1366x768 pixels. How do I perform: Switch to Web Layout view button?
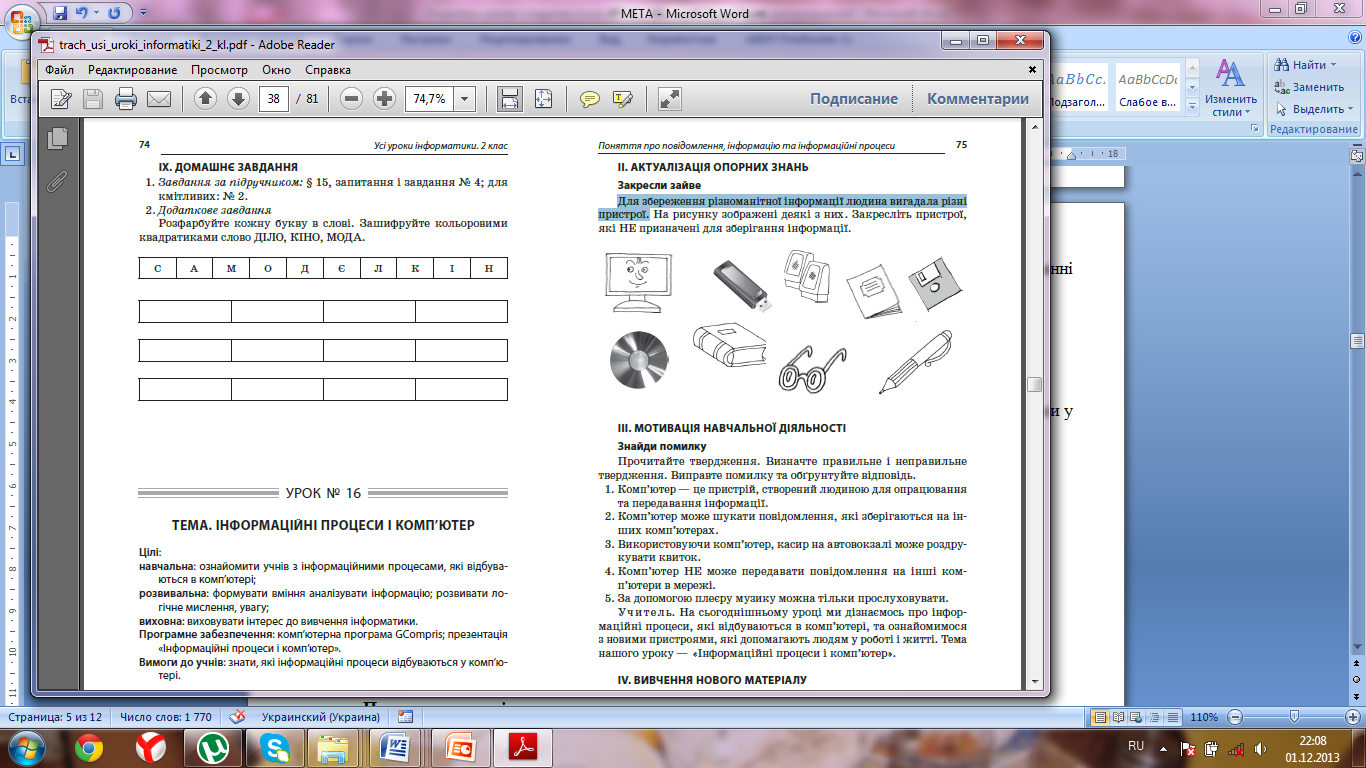point(1137,717)
